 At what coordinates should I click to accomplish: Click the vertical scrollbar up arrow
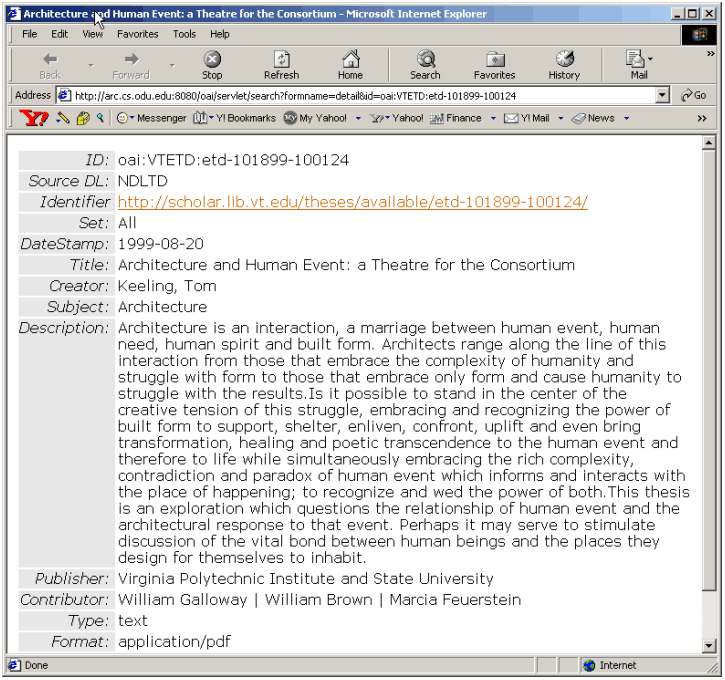click(709, 143)
